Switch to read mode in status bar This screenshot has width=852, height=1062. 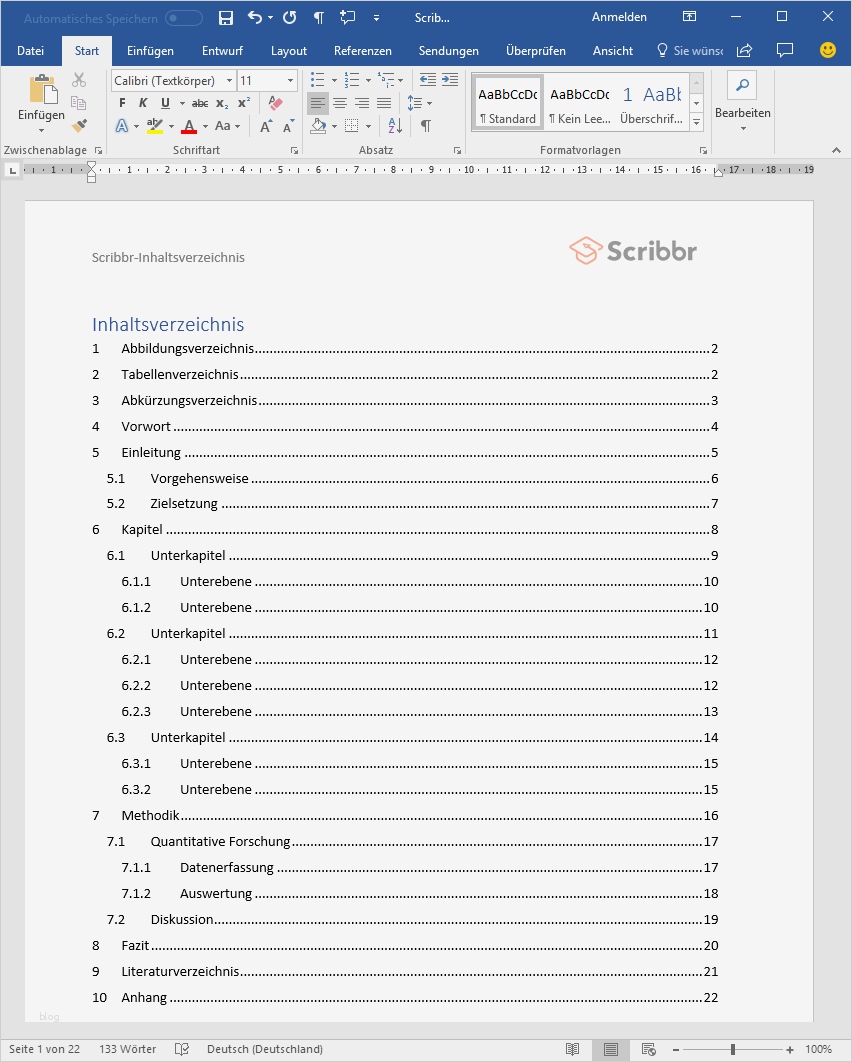pyautogui.click(x=572, y=1049)
